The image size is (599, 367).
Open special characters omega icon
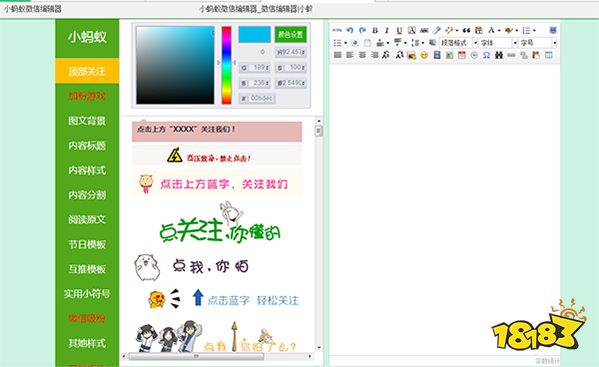[486, 55]
